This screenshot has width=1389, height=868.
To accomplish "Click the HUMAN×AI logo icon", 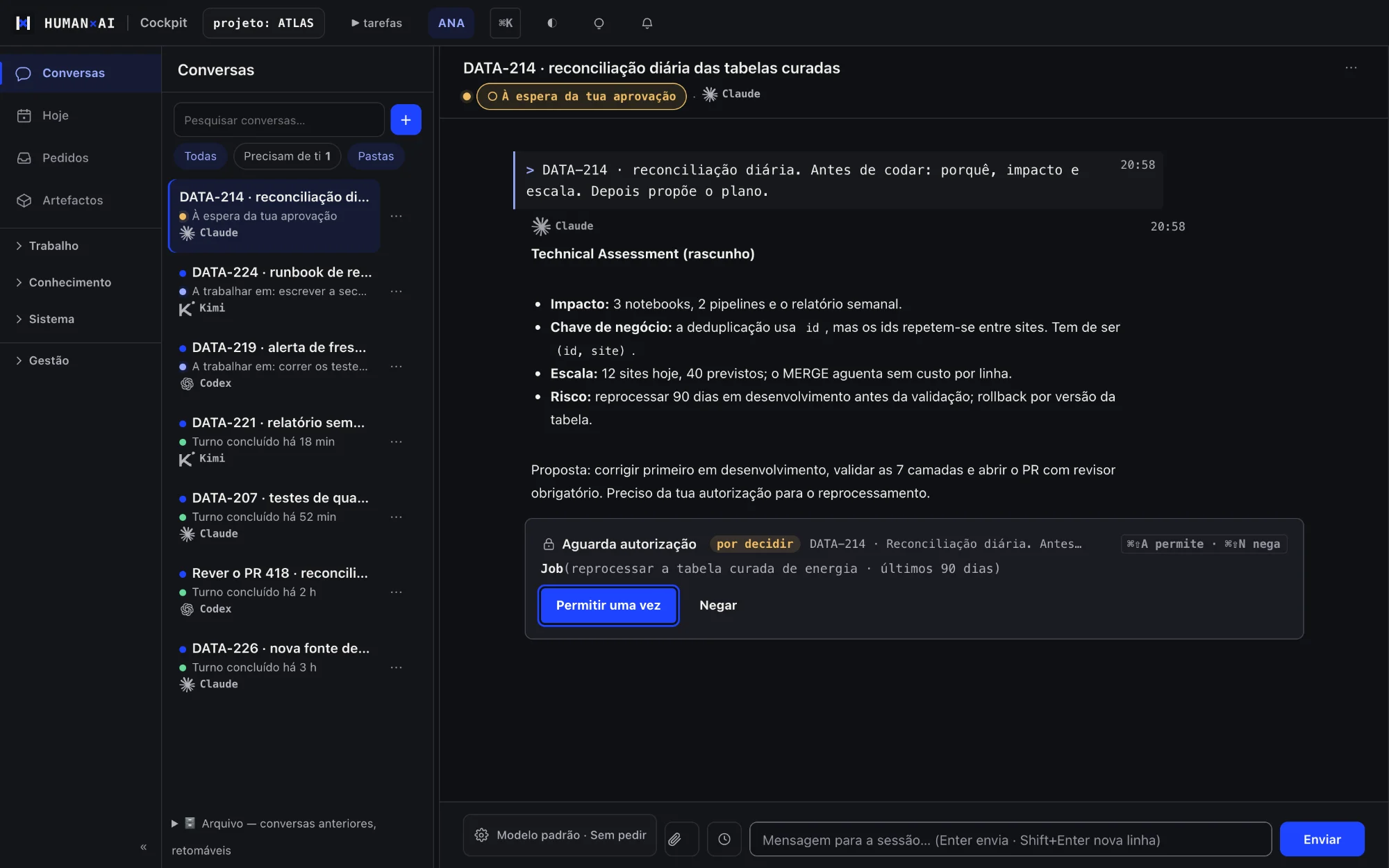I will click(23, 23).
